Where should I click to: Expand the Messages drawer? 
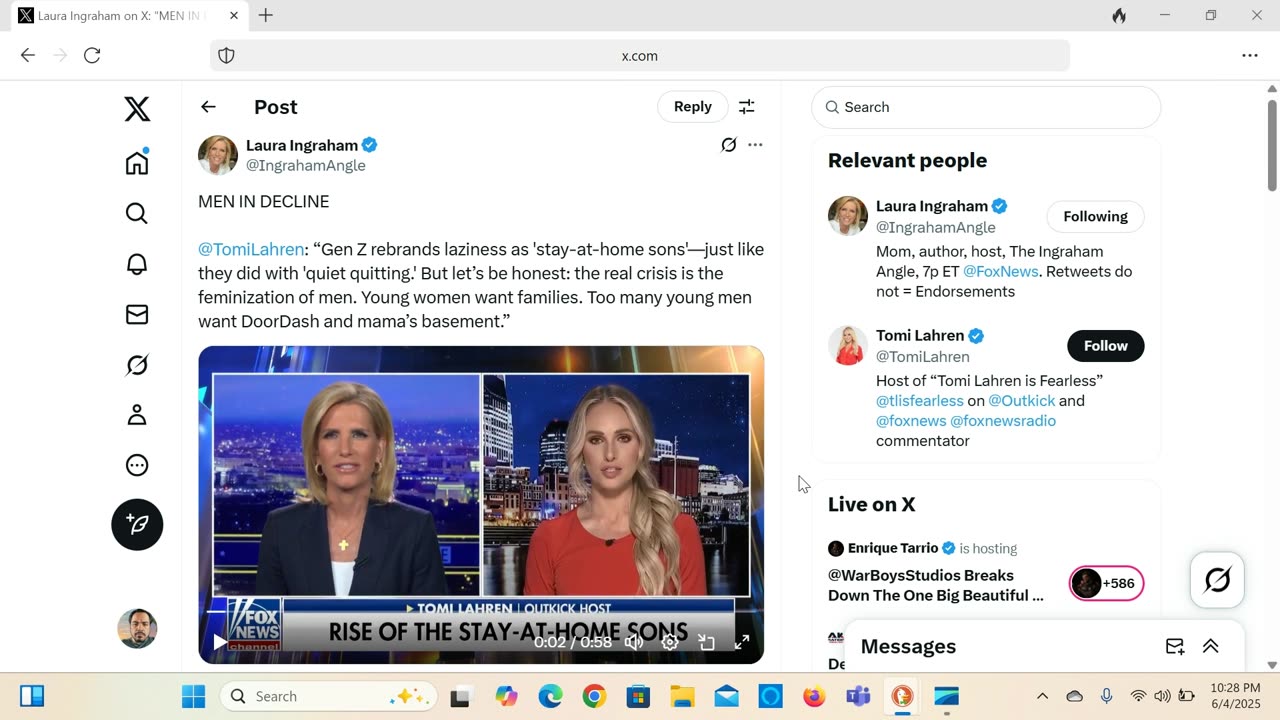click(x=1210, y=647)
